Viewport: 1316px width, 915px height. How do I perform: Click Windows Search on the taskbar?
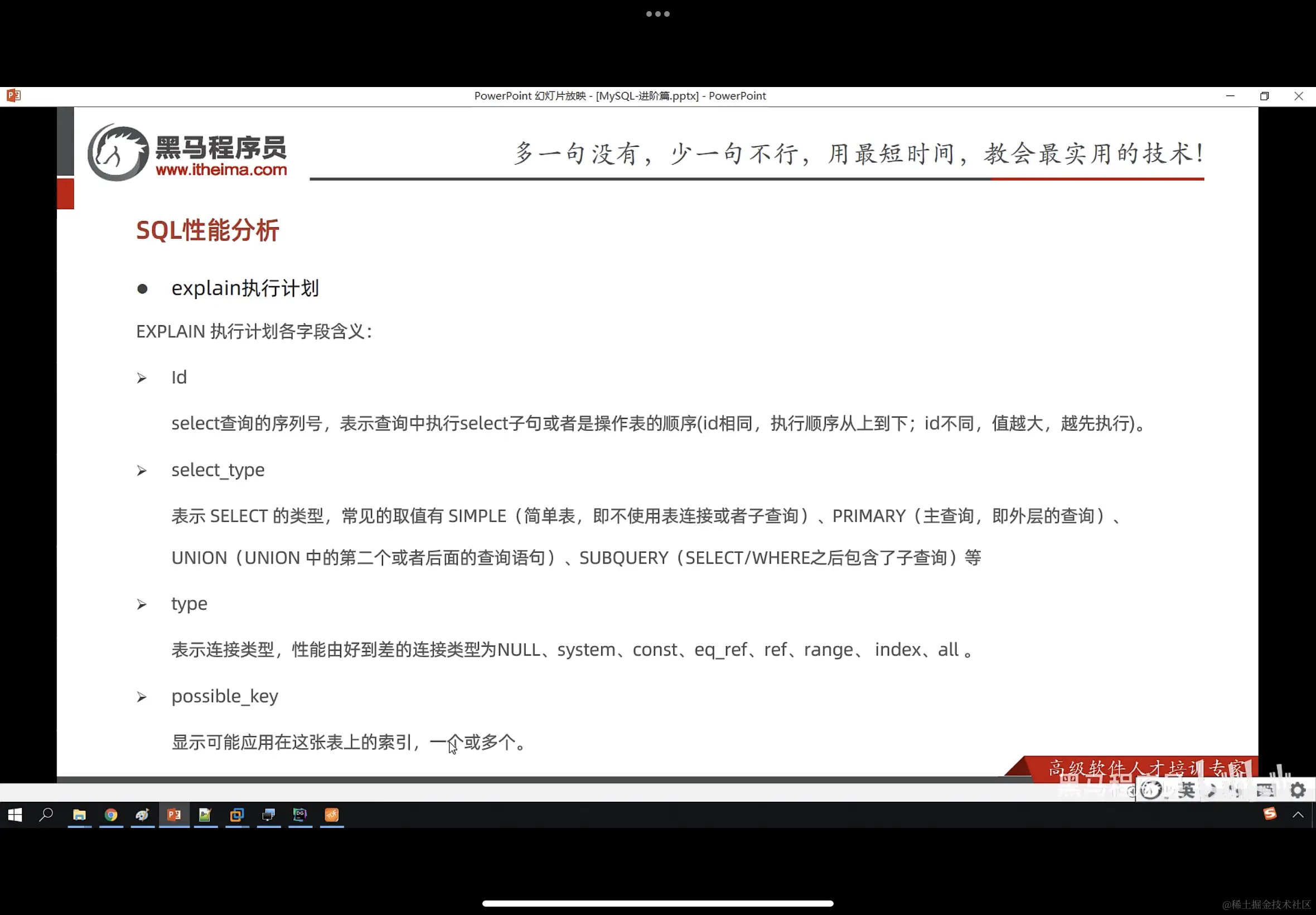pos(46,815)
